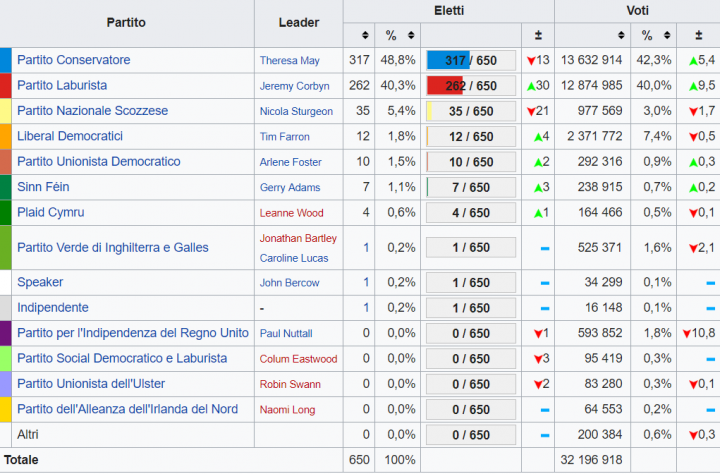Open the Paul Nuttall leader link

coord(286,333)
